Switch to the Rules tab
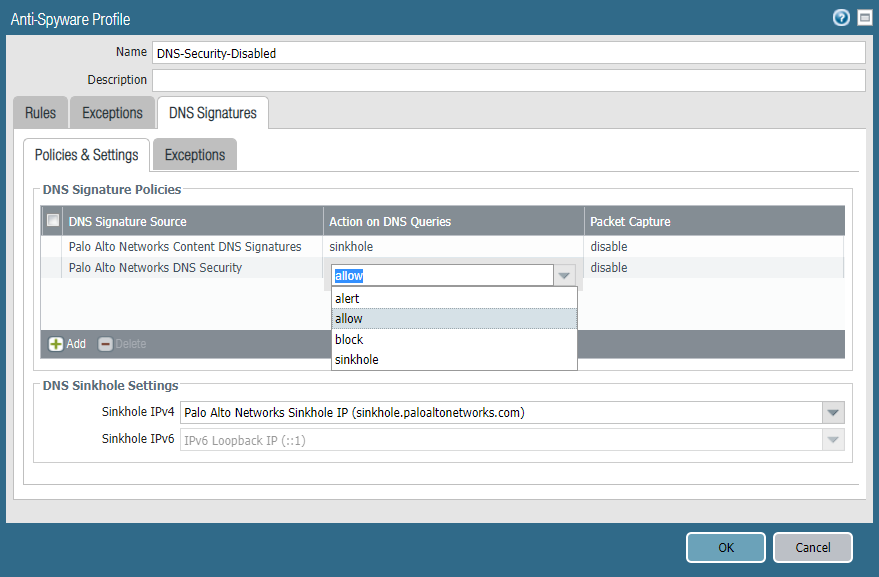The width and height of the screenshot is (879, 577). (x=41, y=113)
